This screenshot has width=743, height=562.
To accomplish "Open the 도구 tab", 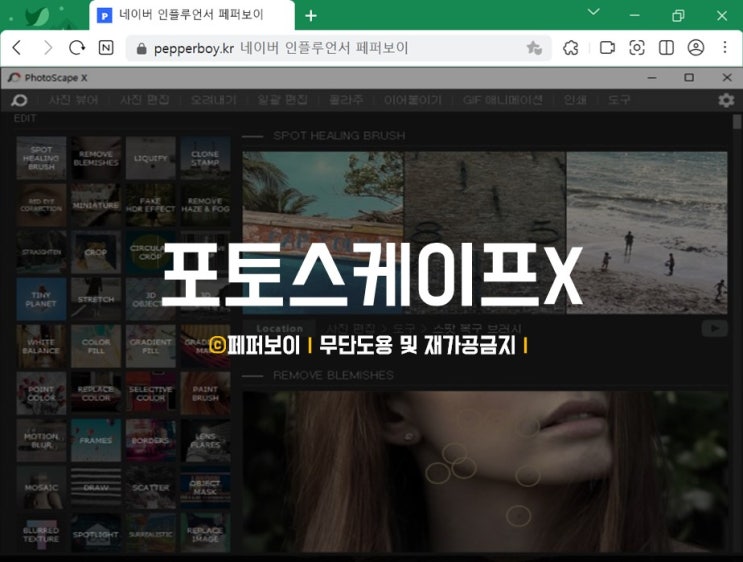I will click(x=619, y=100).
